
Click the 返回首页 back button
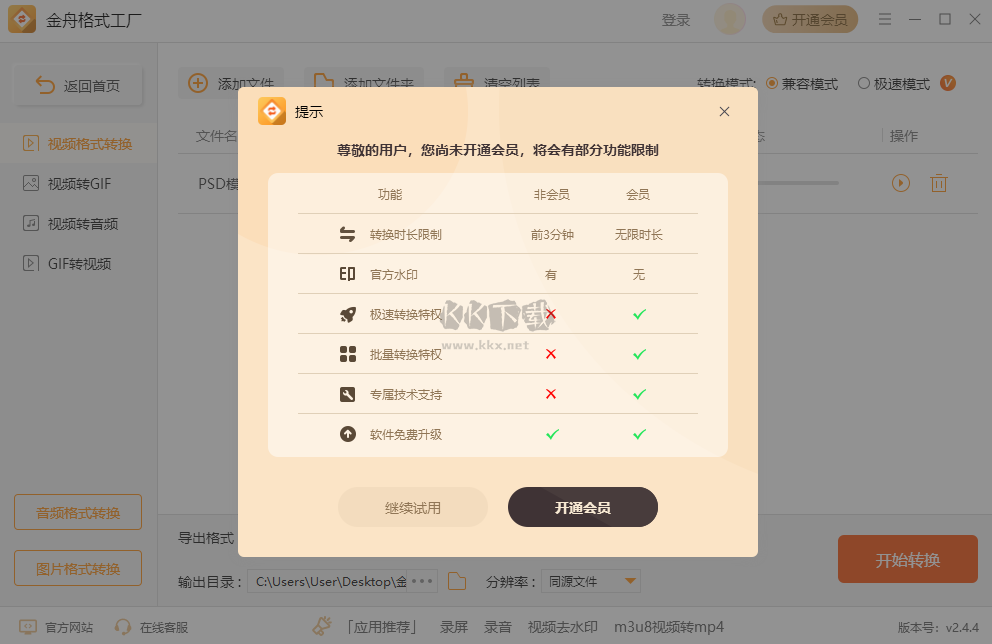tap(78, 85)
